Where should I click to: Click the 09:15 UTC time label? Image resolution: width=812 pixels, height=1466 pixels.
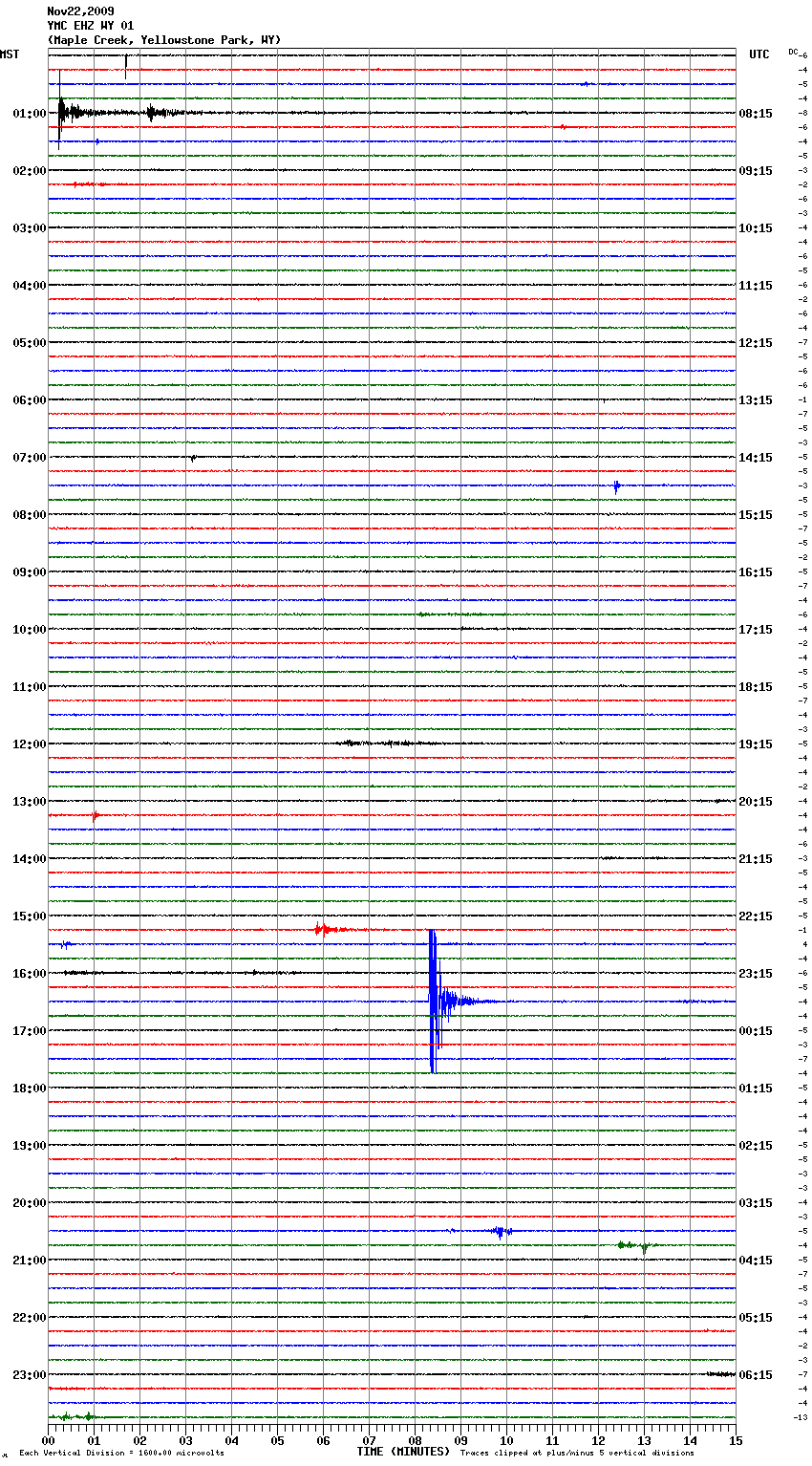point(756,170)
